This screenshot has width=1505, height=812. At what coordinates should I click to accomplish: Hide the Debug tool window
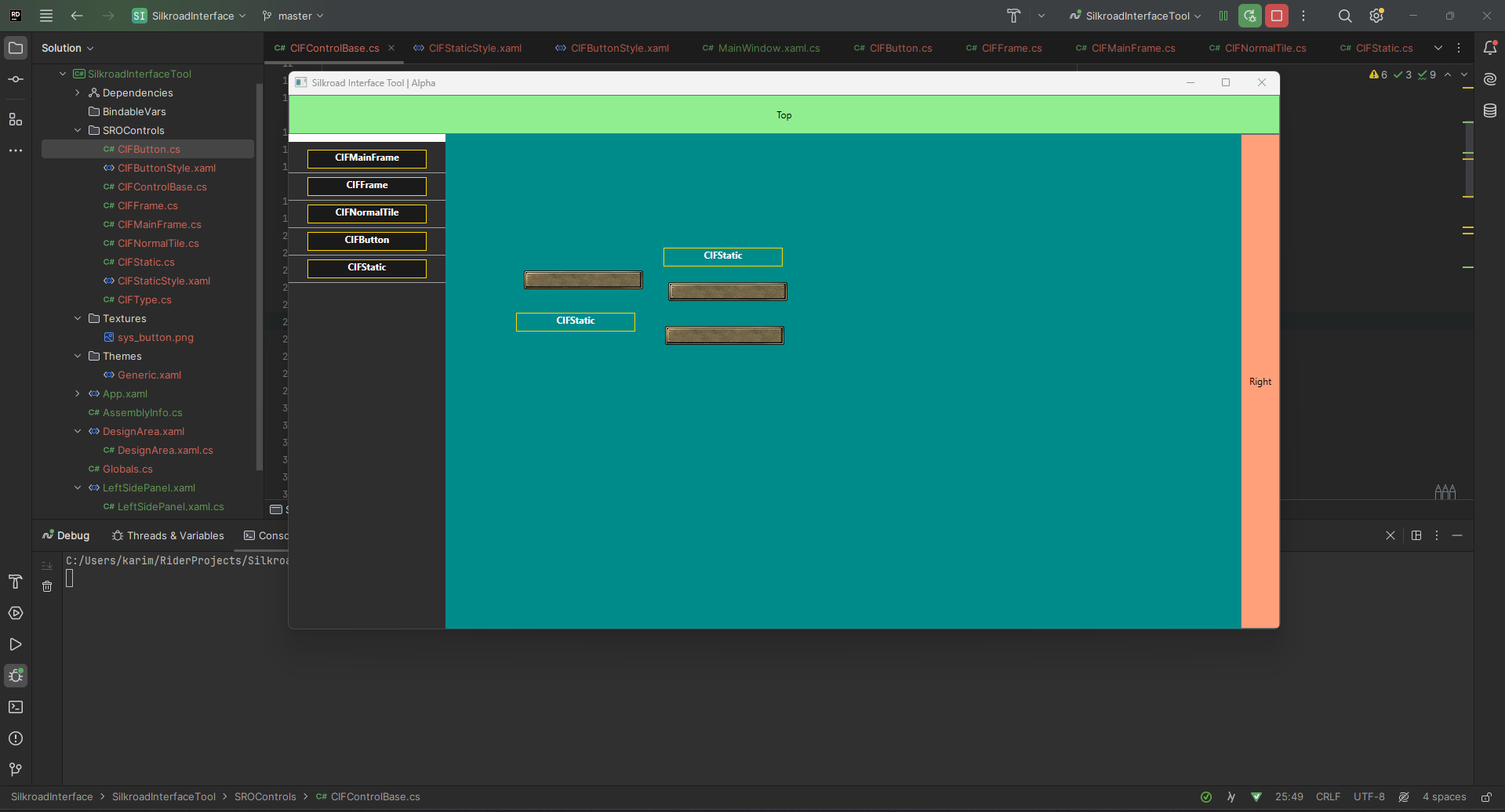pos(1457,535)
